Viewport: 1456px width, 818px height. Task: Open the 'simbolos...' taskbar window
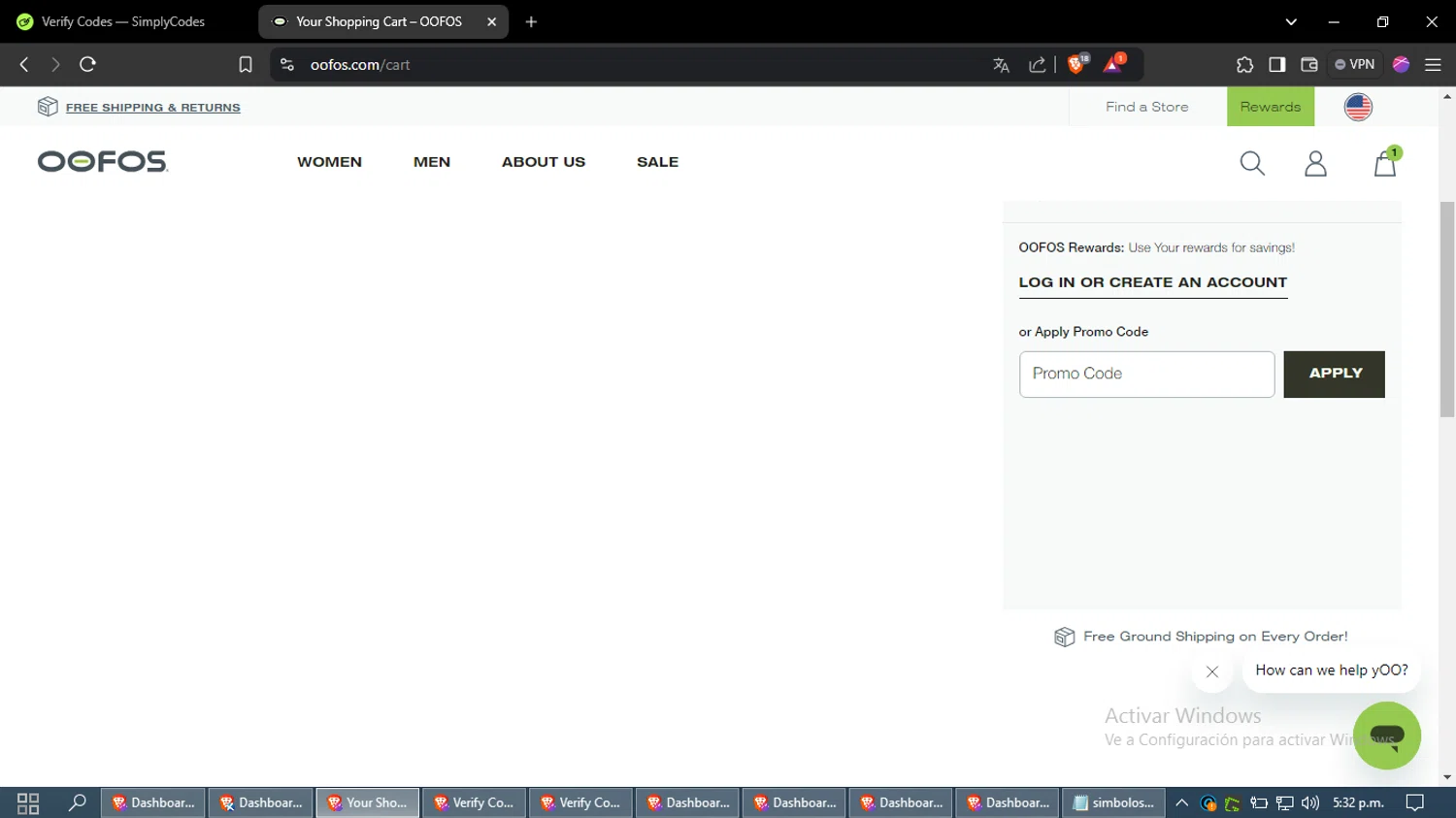(x=1113, y=802)
